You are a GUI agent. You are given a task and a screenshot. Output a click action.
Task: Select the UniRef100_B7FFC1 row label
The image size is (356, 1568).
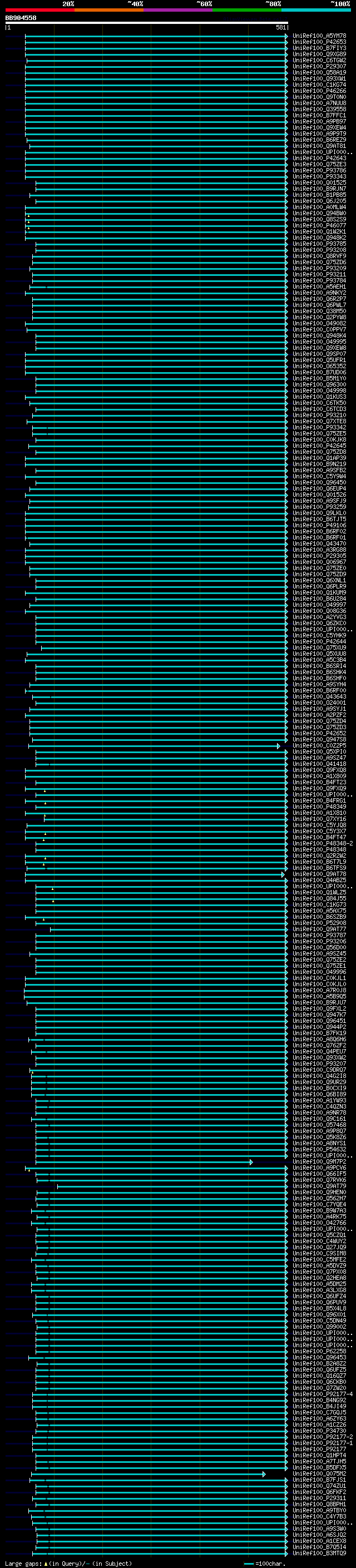coord(319,115)
